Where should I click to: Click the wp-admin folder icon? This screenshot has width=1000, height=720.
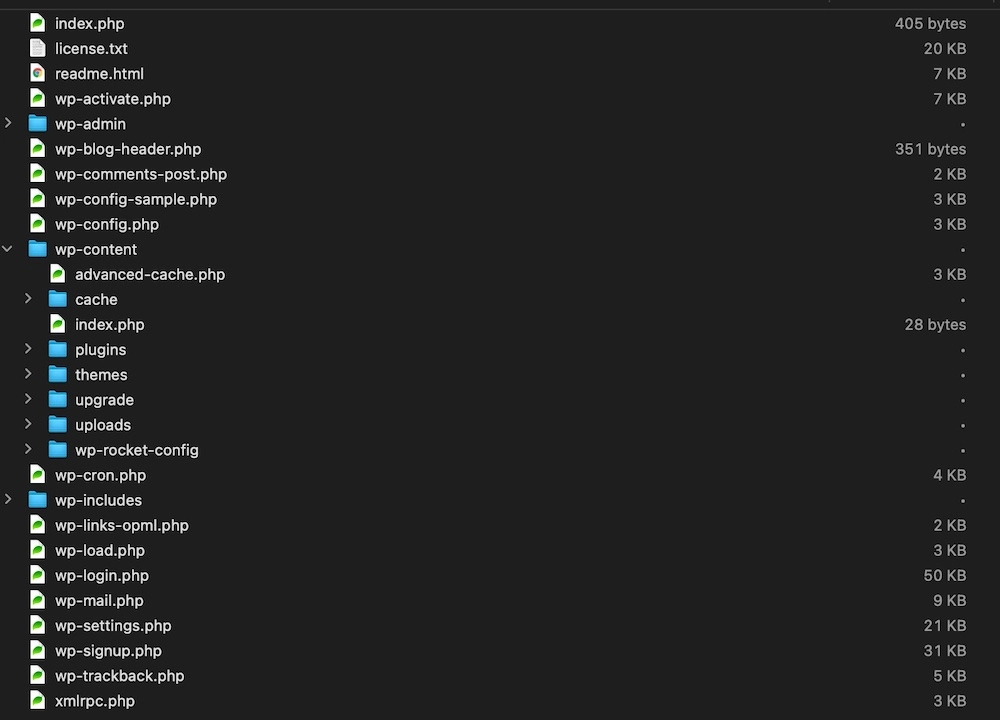pos(38,124)
